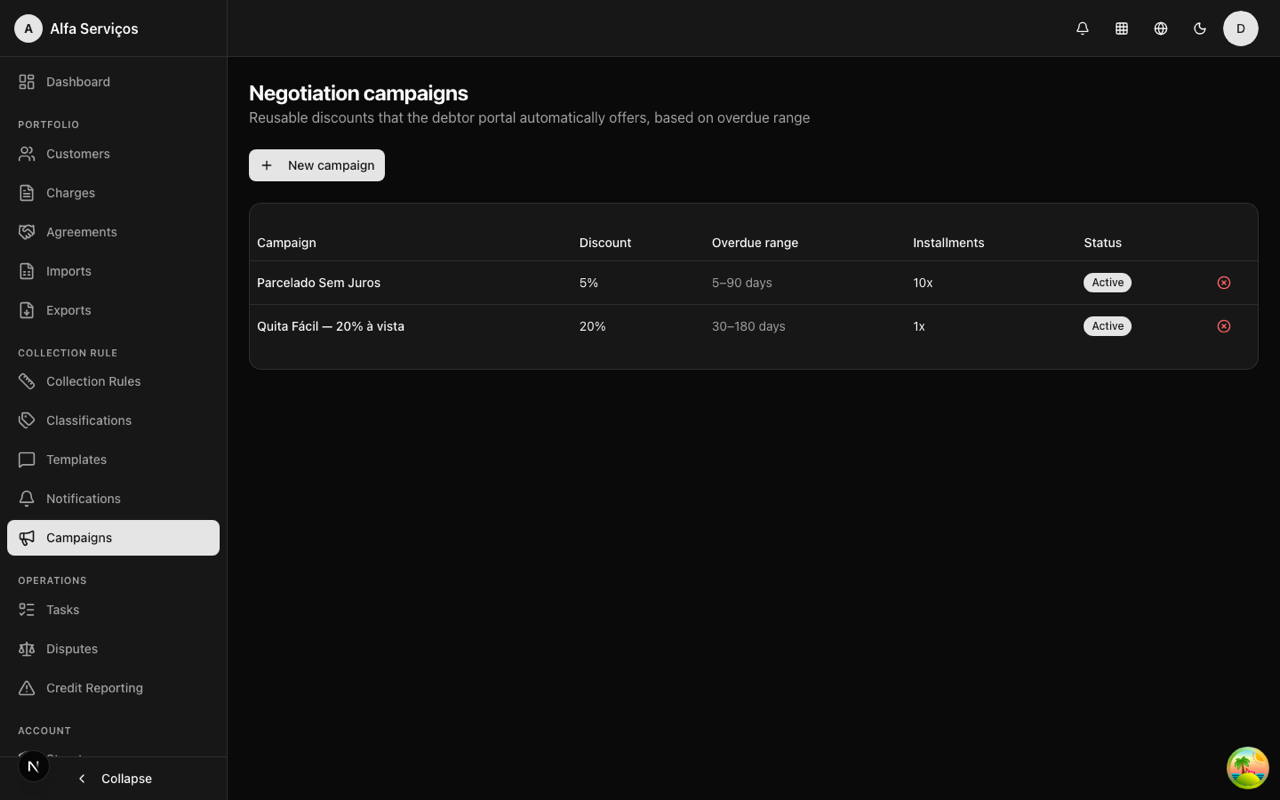
Task: Click Quita Fácil — 20% à vista name
Action: pyautogui.click(x=331, y=326)
